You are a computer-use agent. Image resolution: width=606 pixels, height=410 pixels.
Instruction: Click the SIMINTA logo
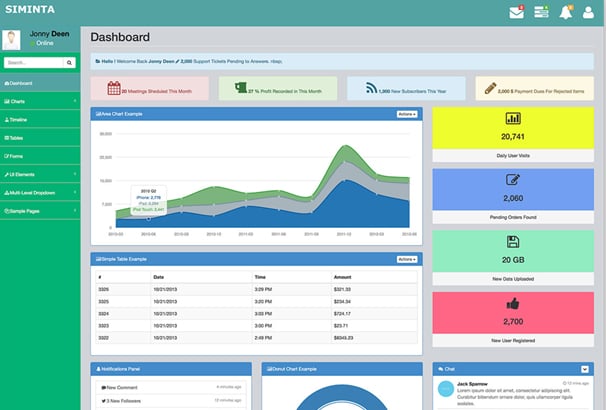[30, 10]
